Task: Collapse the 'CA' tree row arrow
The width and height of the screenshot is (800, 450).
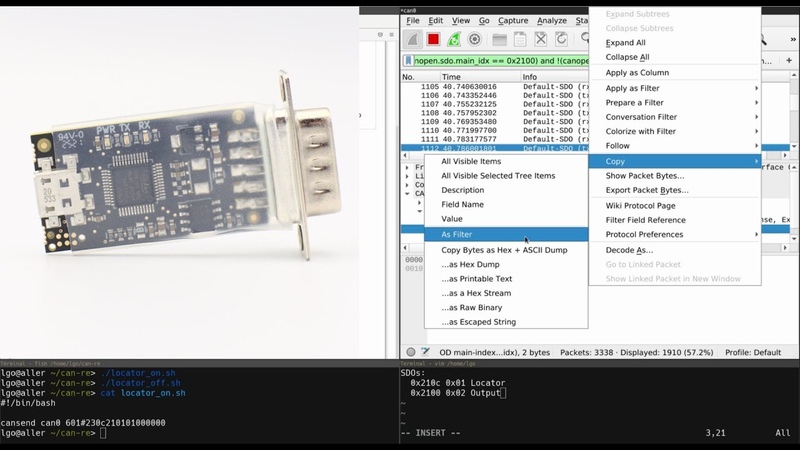Action: [x=407, y=194]
